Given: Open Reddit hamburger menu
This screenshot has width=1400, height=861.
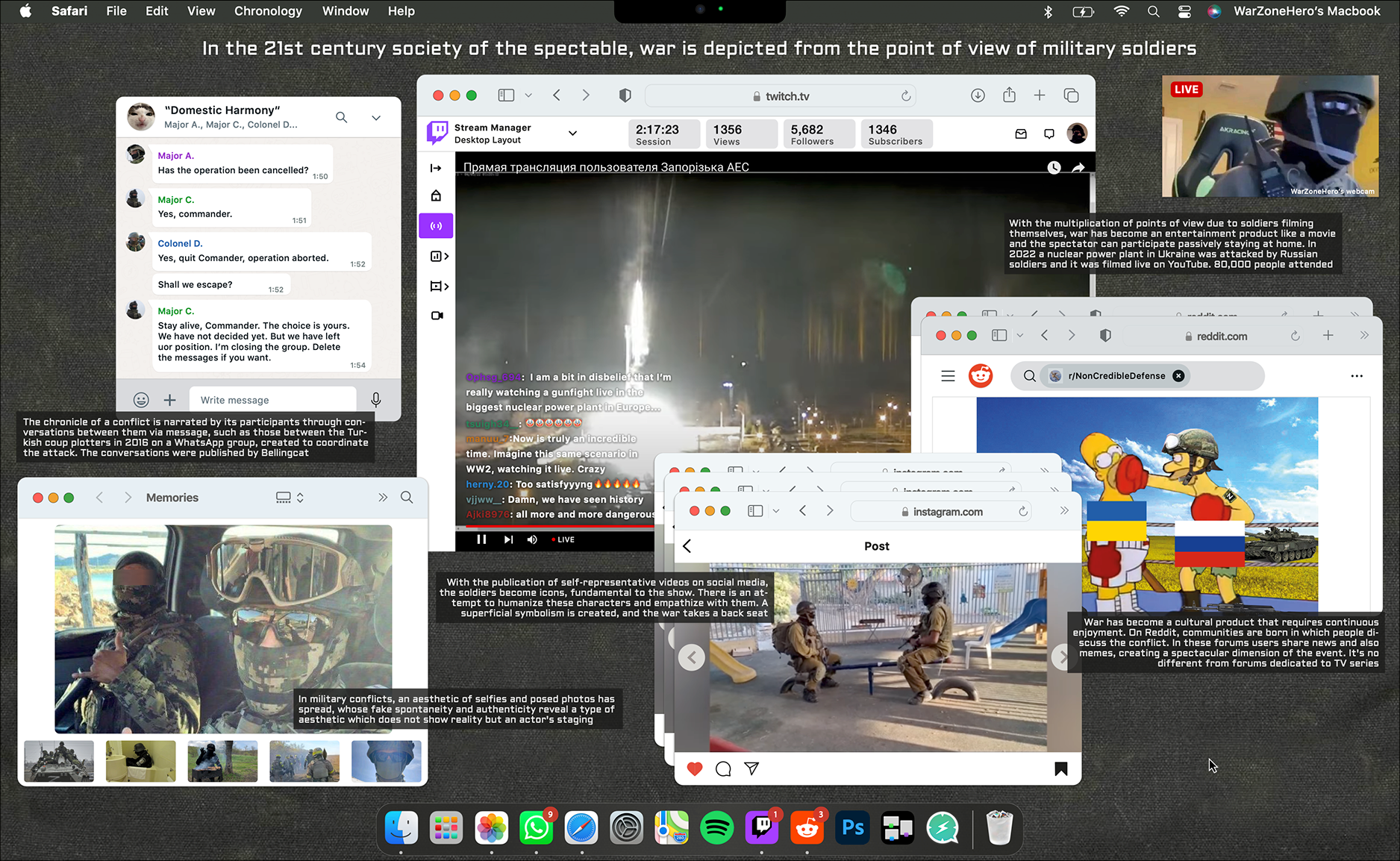Looking at the screenshot, I should coord(948,376).
